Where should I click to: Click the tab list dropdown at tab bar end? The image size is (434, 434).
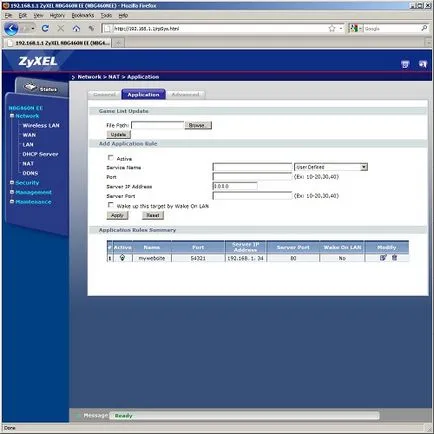(x=428, y=43)
